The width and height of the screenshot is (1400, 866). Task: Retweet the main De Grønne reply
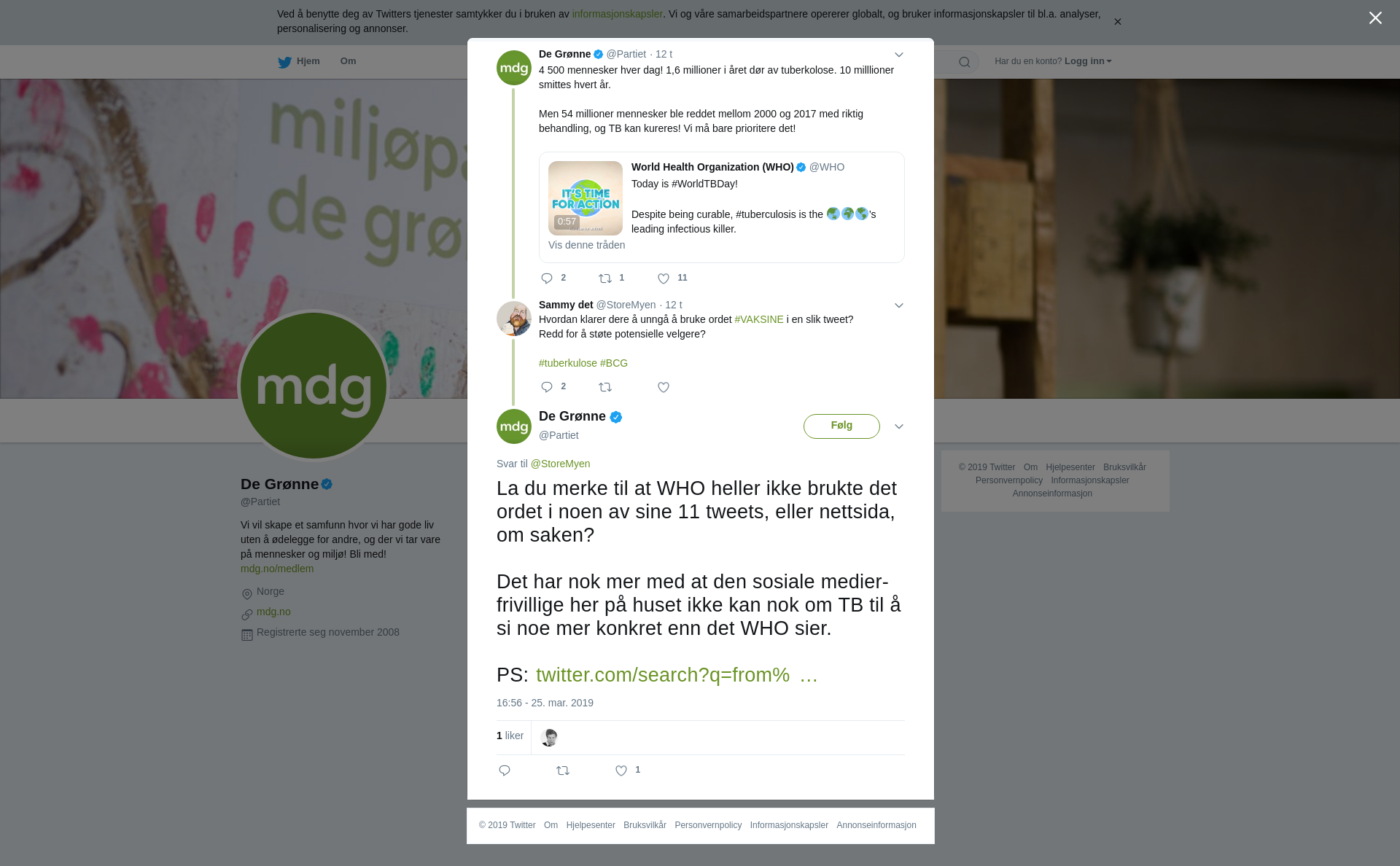(563, 771)
